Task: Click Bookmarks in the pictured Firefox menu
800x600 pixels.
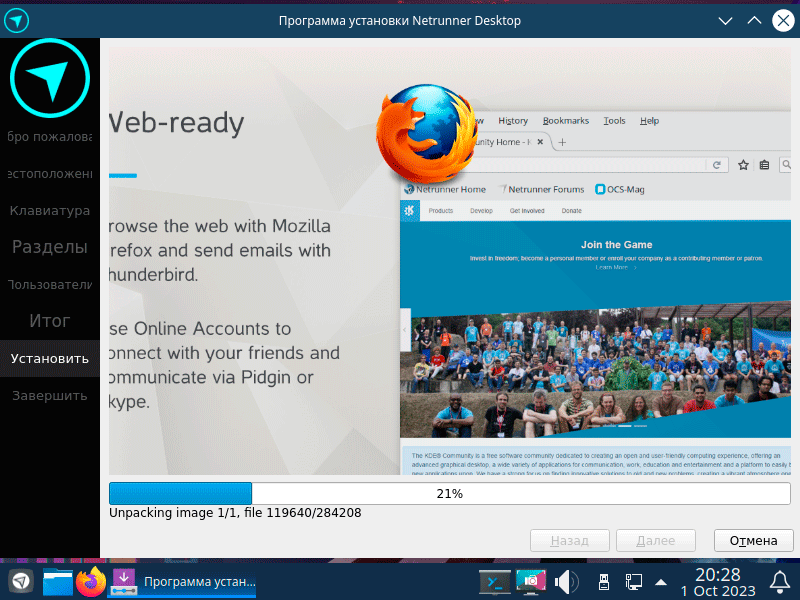Action: tap(566, 121)
